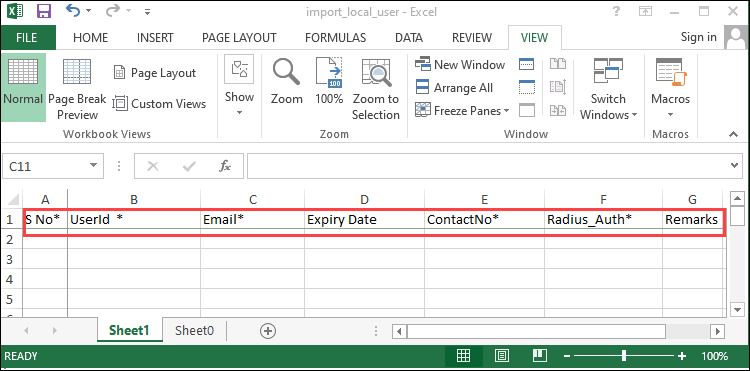Select column B header
The image size is (750, 371).
pos(134,199)
